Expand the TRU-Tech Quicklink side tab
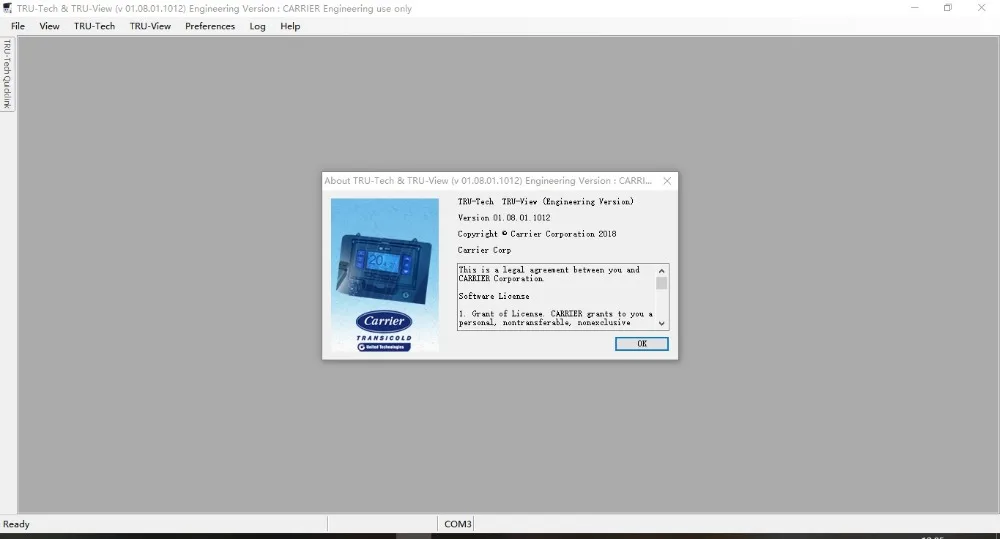This screenshot has width=1000, height=539. 8,74
